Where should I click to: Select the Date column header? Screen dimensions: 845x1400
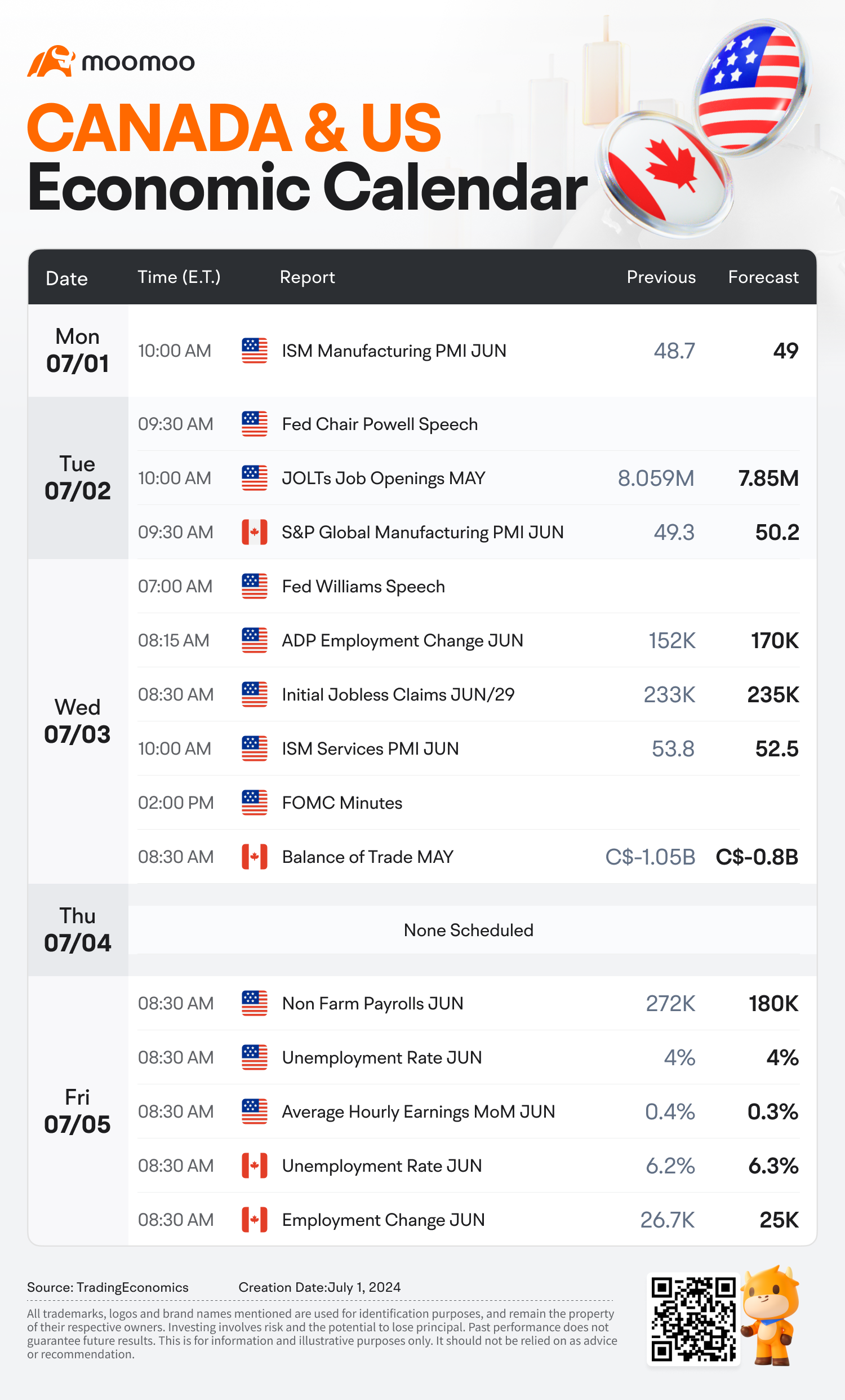coord(67,278)
